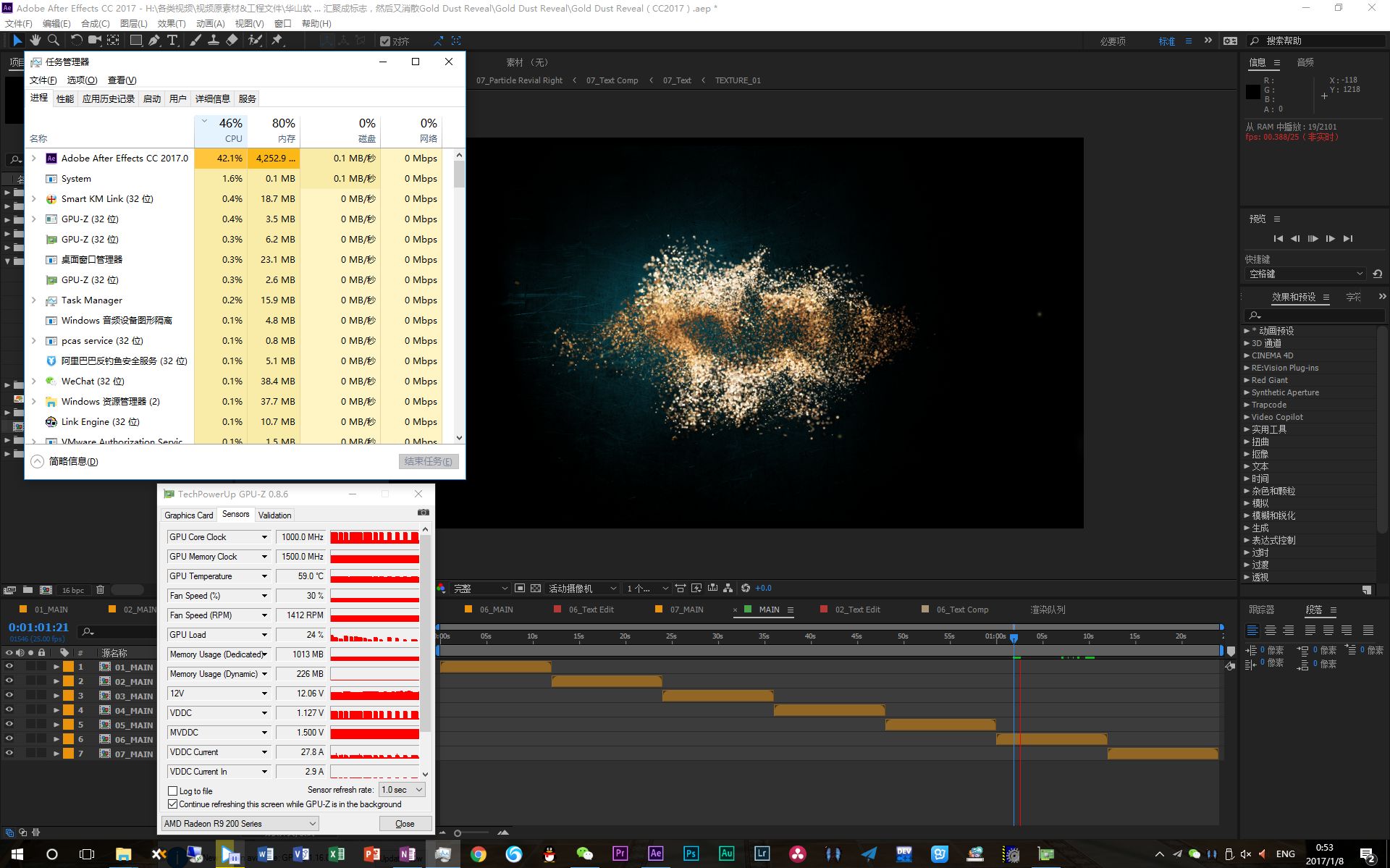
Task: Select the Eraser tool
Action: [232, 41]
